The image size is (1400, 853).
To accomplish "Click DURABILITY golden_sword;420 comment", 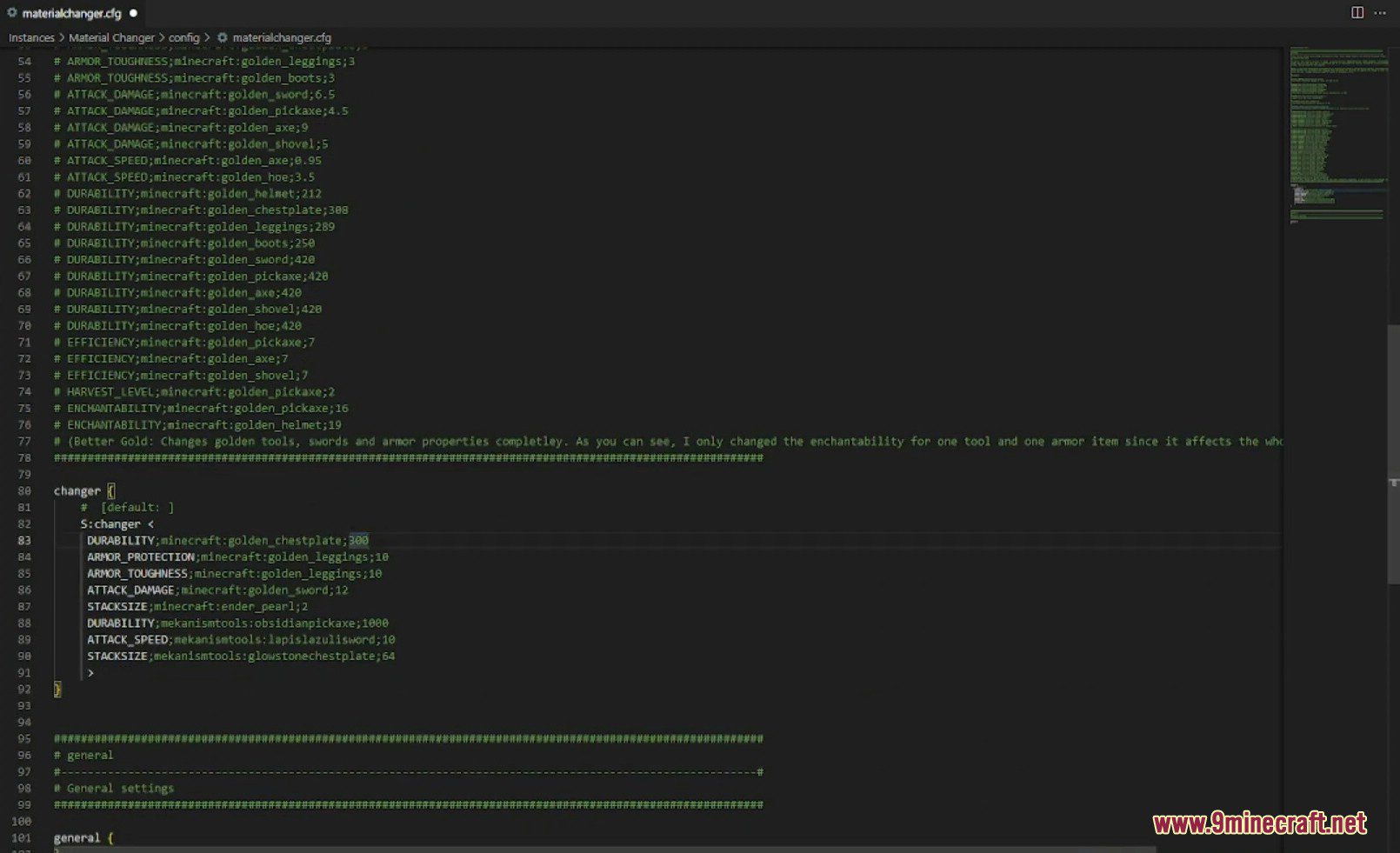I will pos(184,259).
